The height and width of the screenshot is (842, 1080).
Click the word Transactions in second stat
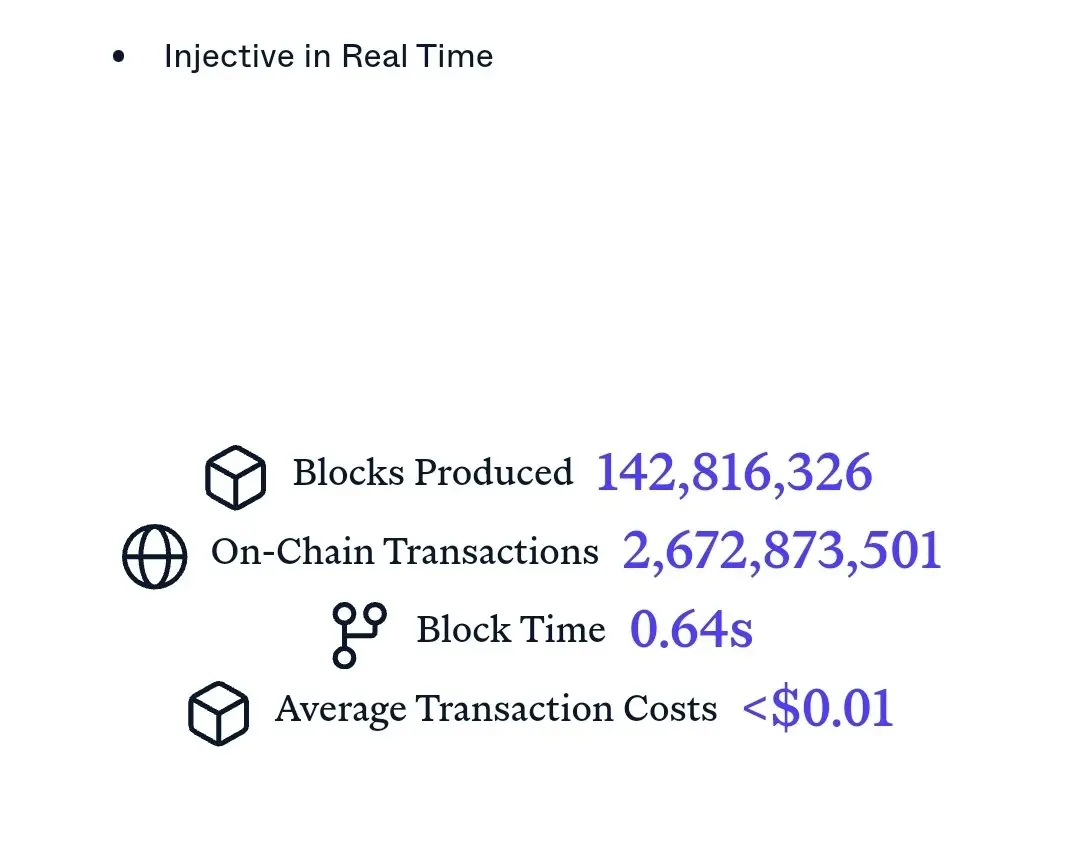pos(491,551)
